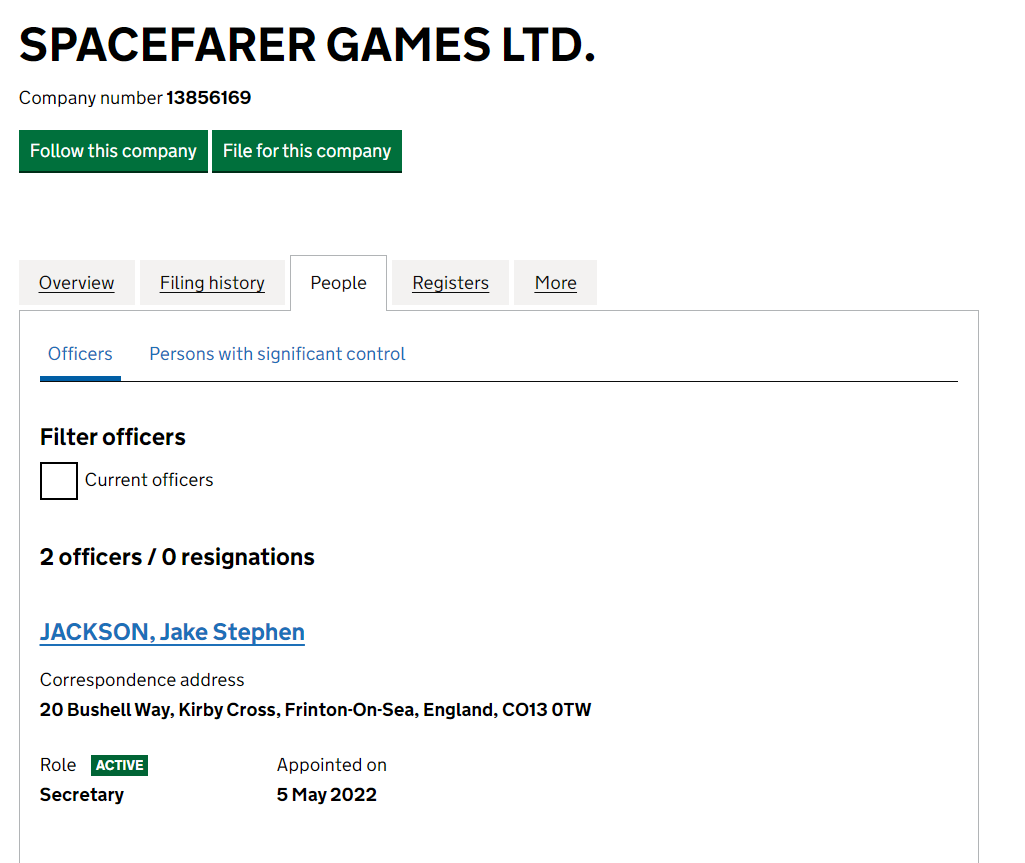
Task: Click File for this company button
Action: pos(307,151)
